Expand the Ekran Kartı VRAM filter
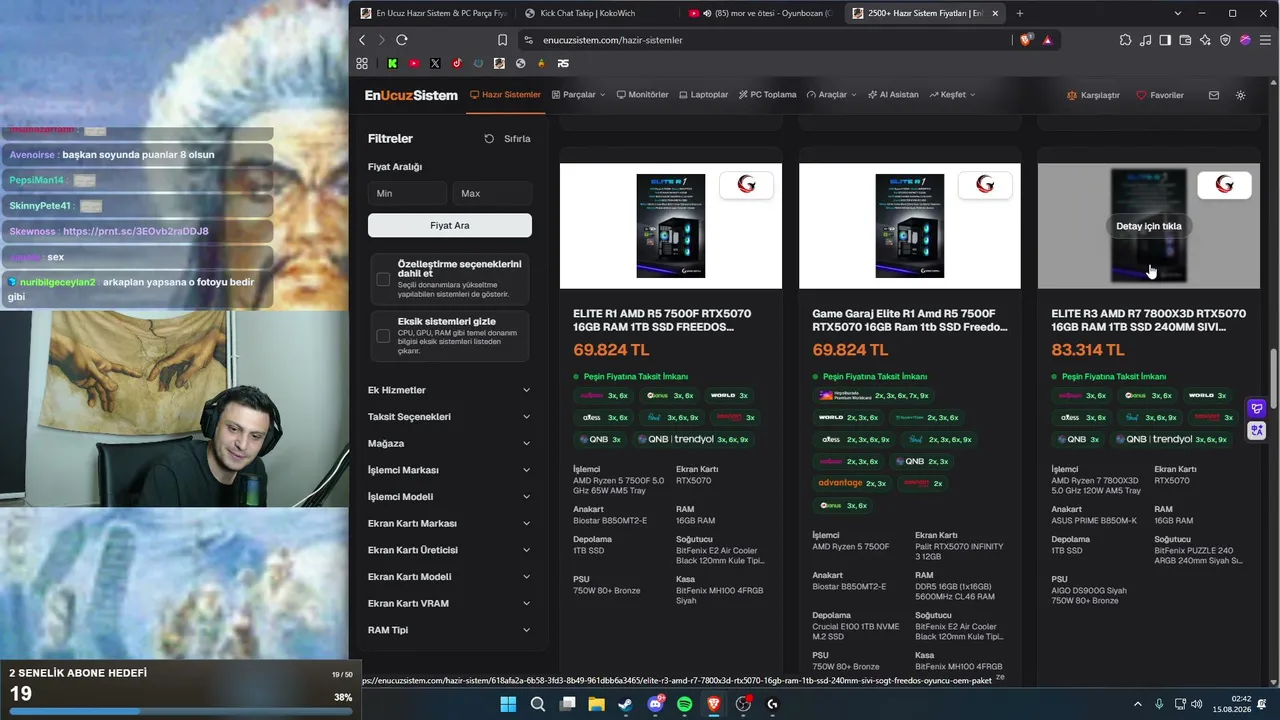The height and width of the screenshot is (720, 1280). coord(449,603)
